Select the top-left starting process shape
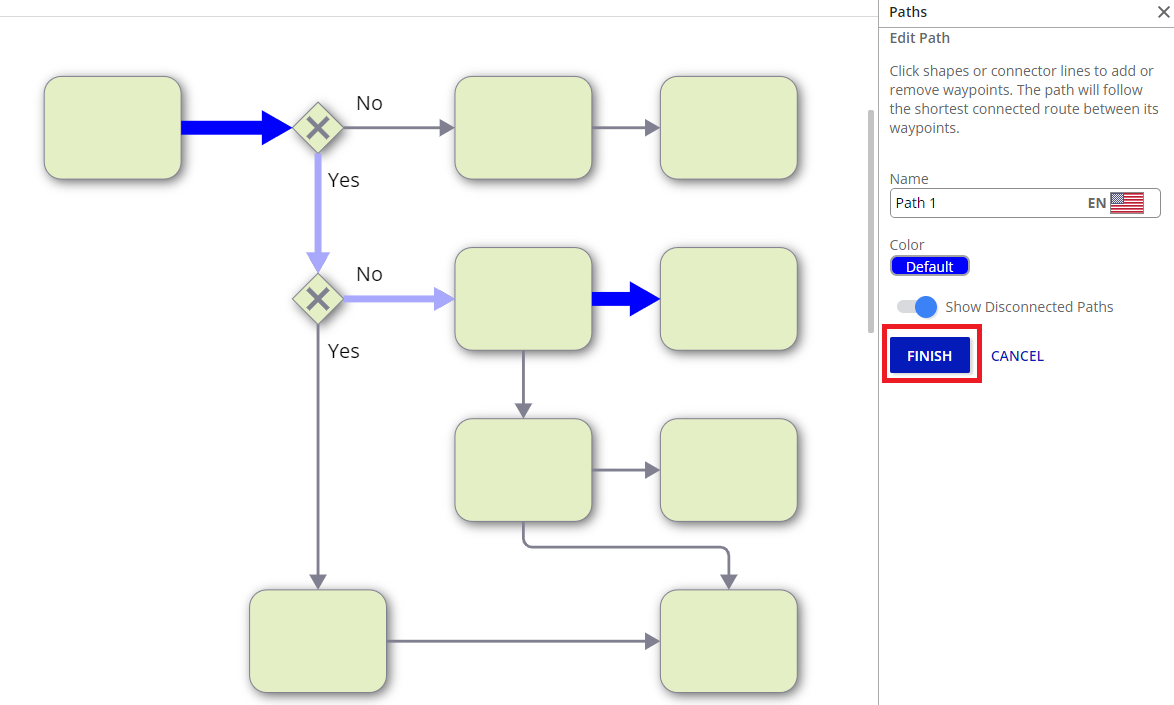This screenshot has width=1174, height=705. pos(113,128)
